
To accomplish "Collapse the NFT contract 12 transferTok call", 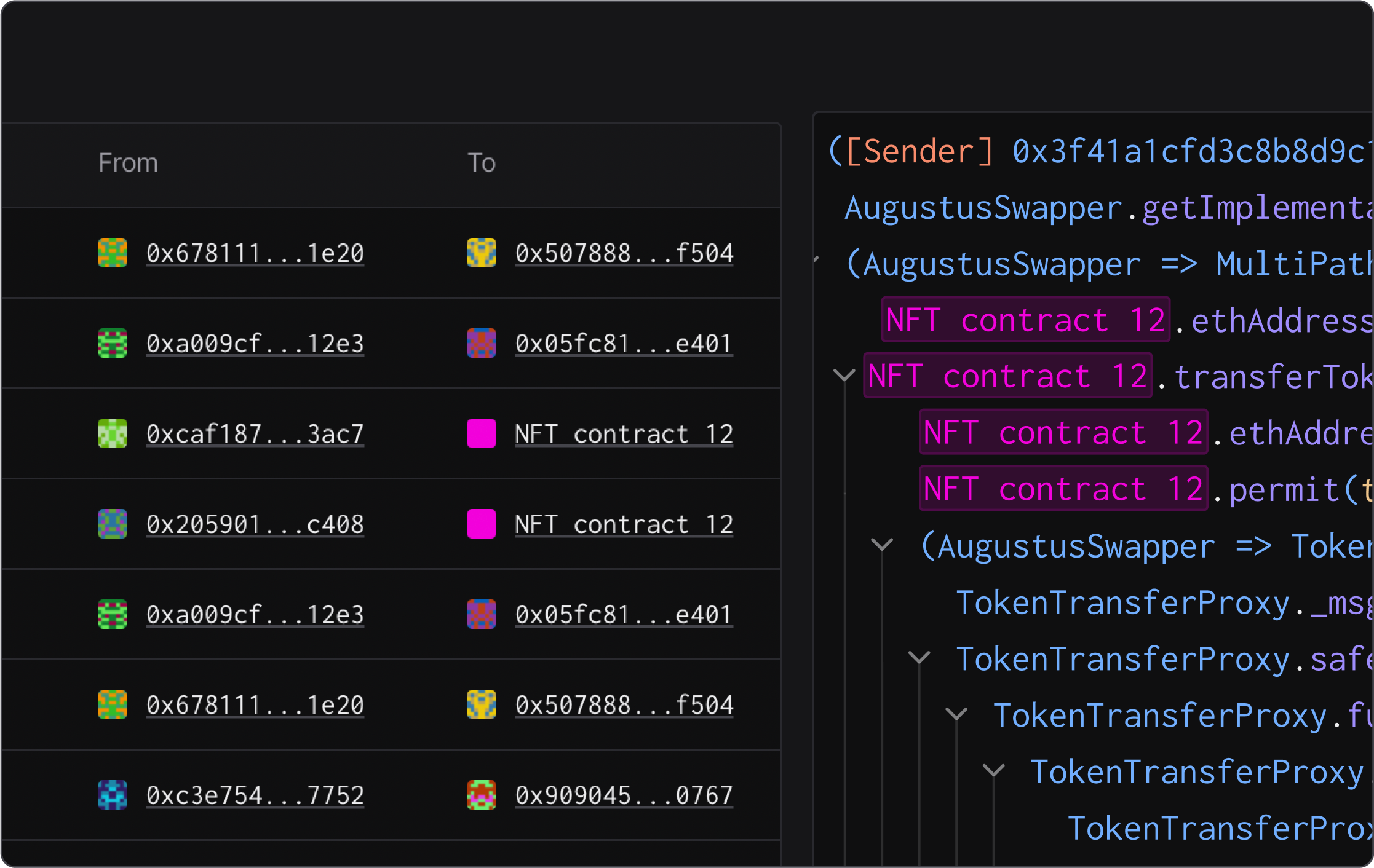I will point(844,375).
